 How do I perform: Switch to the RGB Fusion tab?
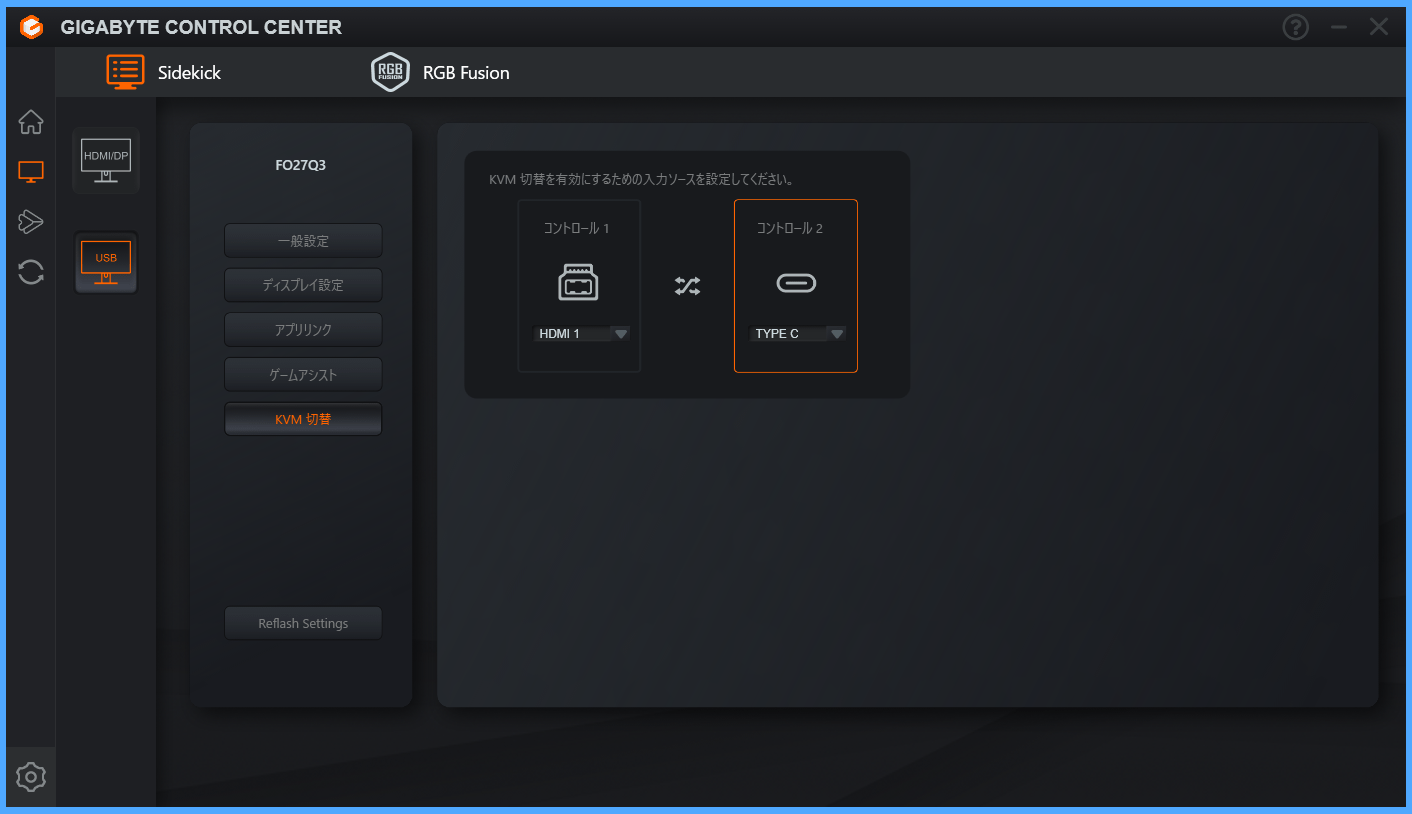coord(440,72)
